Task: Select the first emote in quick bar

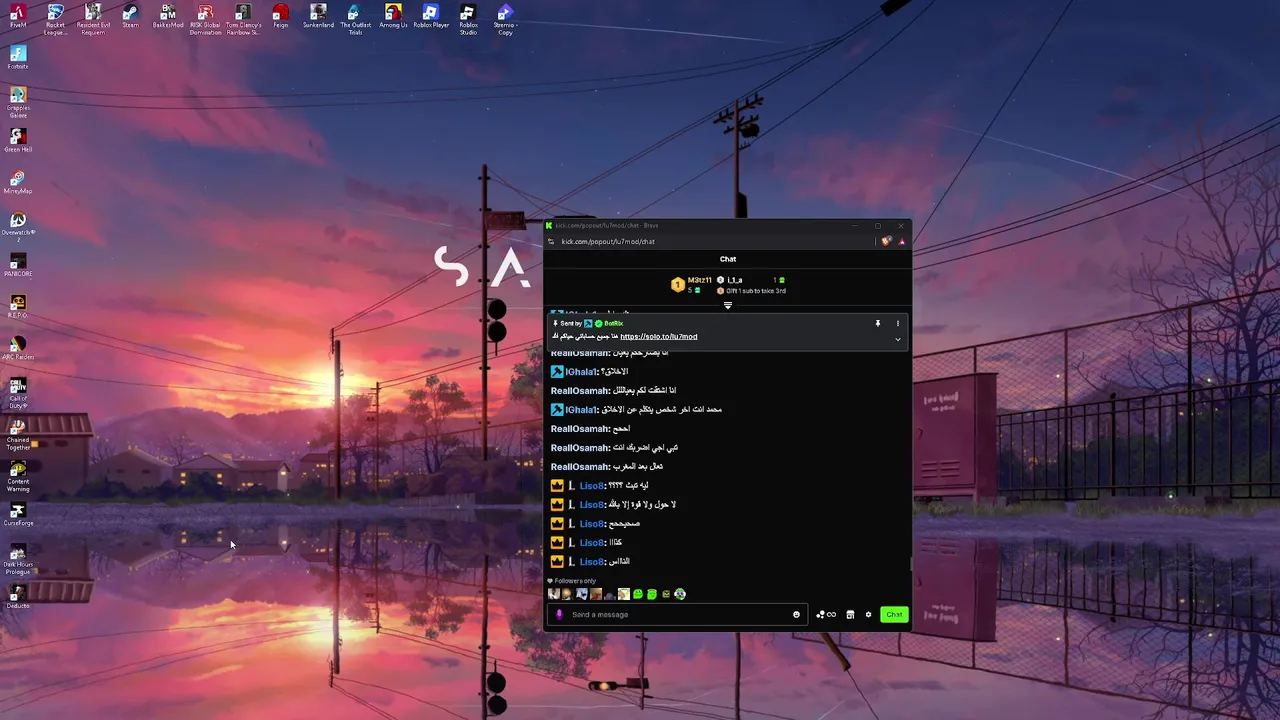Action: coord(554,594)
